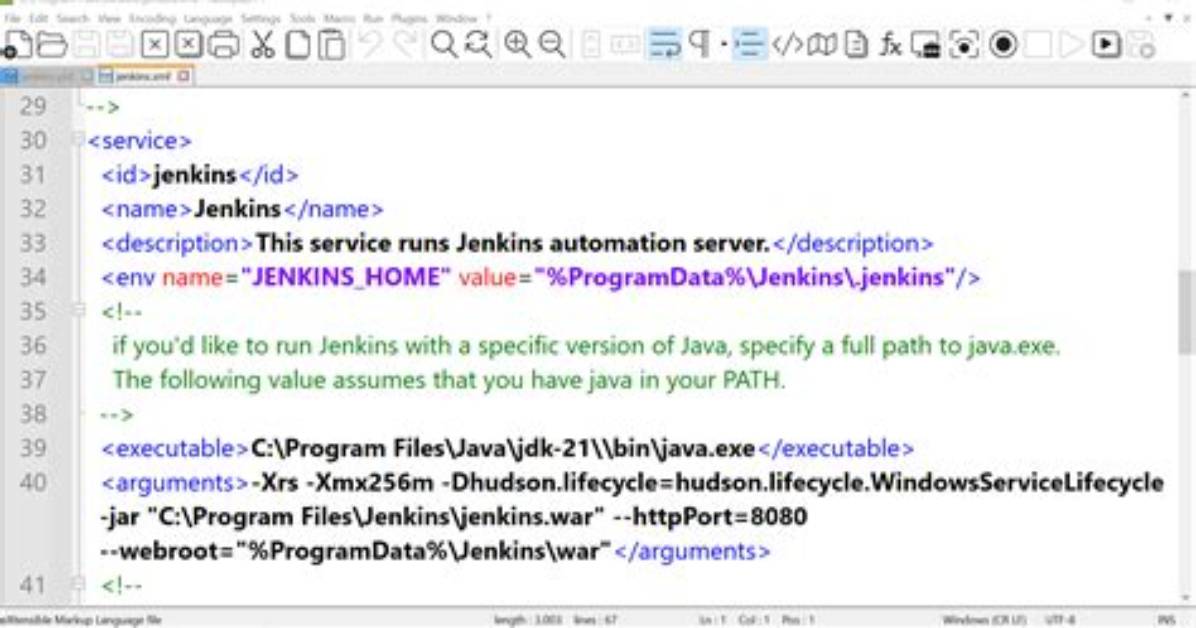Viewport: 1196px width, 628px height.
Task: Open the Macro menu
Action: [x=339, y=18]
